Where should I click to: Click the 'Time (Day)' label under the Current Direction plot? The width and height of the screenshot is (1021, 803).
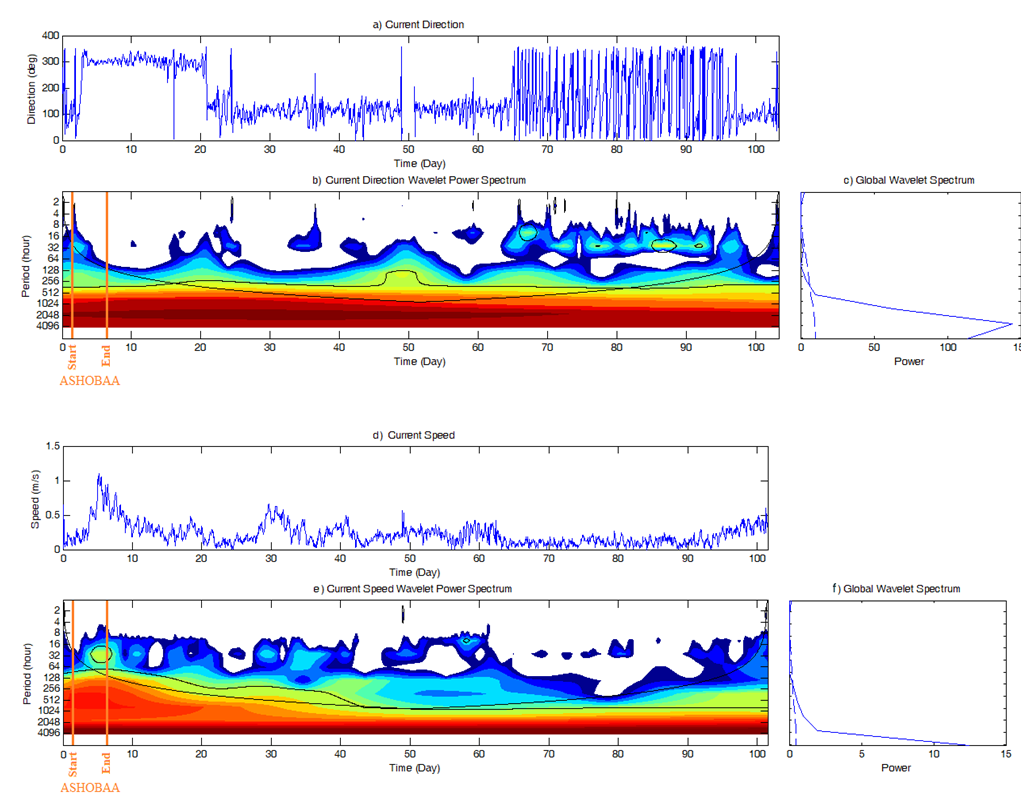click(419, 162)
